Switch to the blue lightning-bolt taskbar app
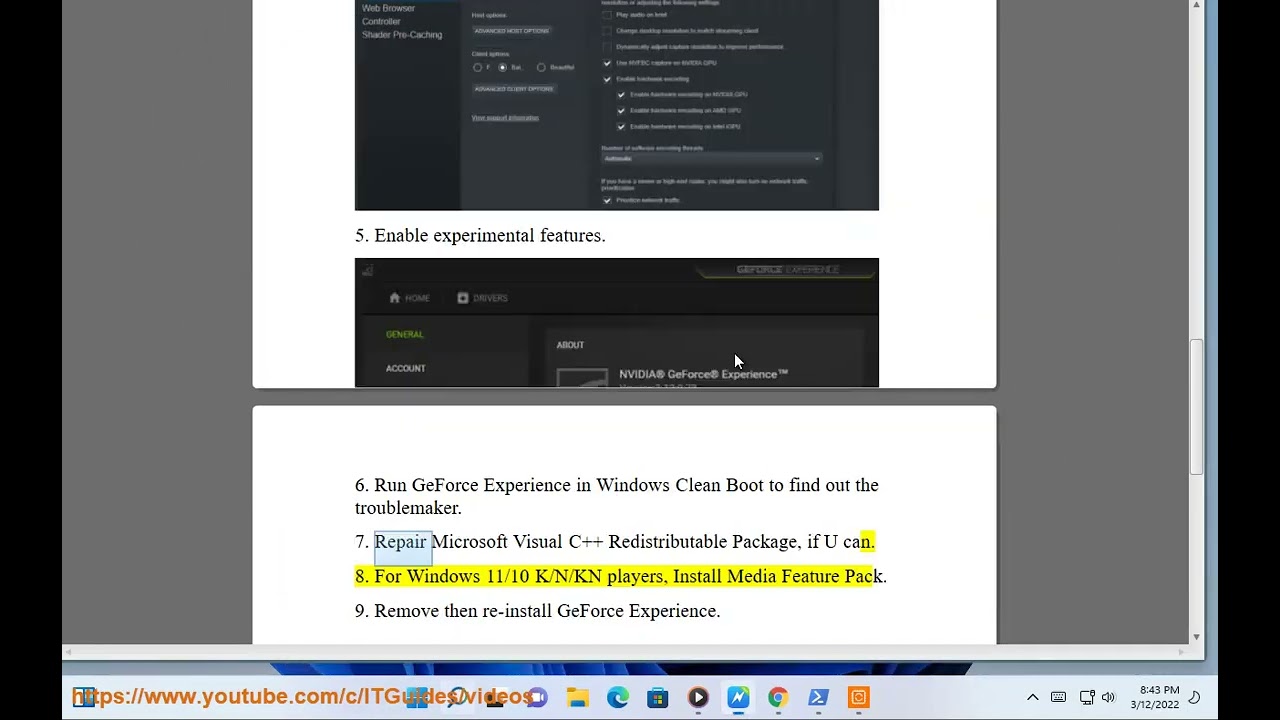This screenshot has width=1280, height=720. [738, 697]
